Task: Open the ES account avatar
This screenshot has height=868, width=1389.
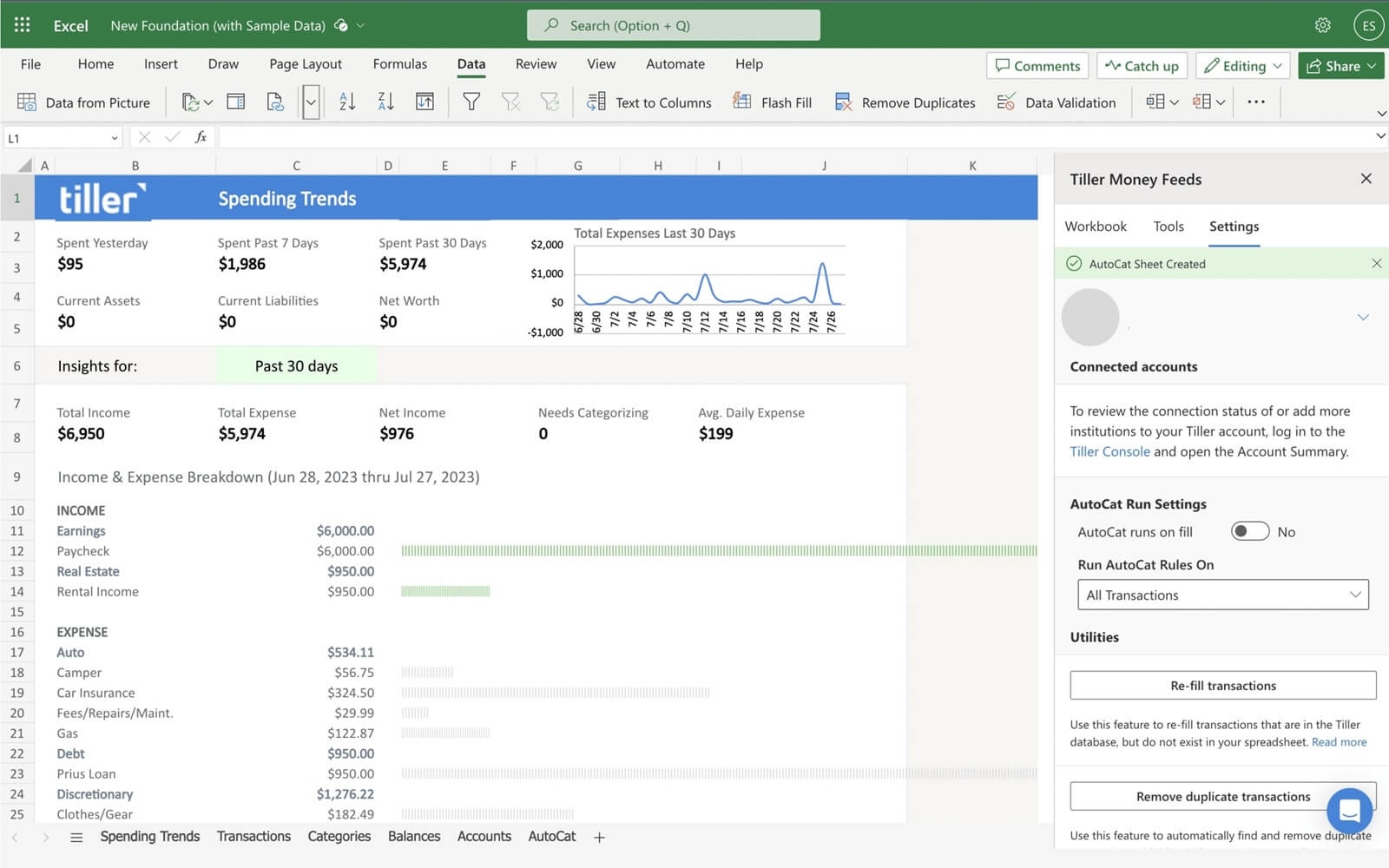Action: click(x=1368, y=25)
